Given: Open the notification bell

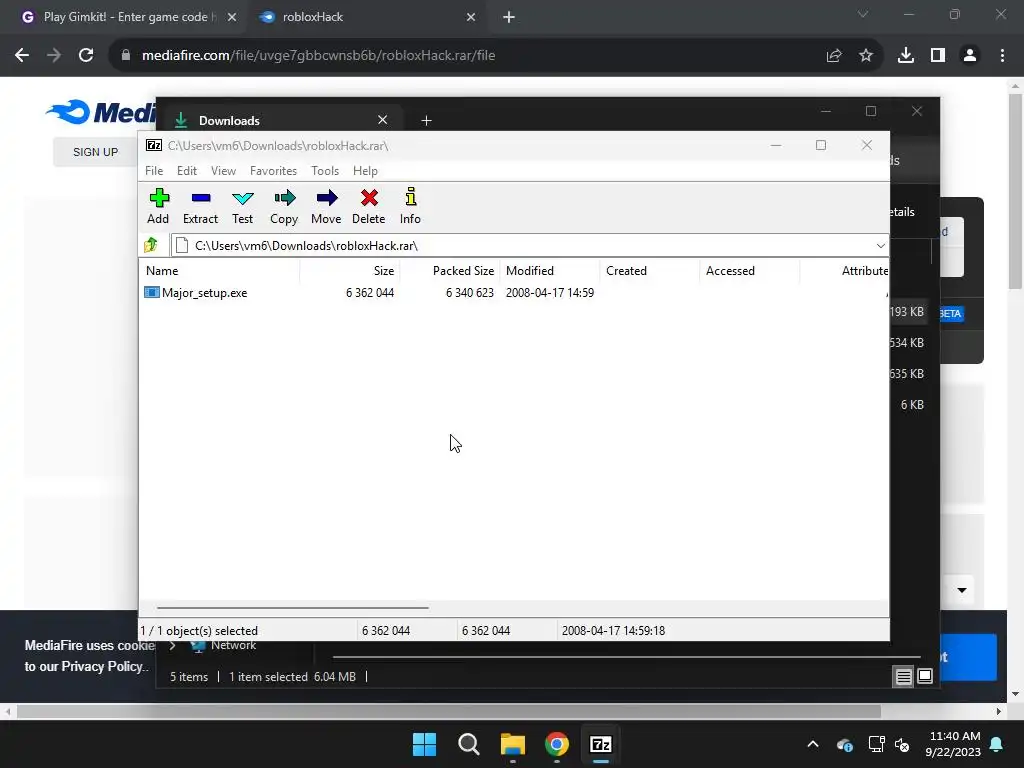Looking at the screenshot, I should point(997,744).
